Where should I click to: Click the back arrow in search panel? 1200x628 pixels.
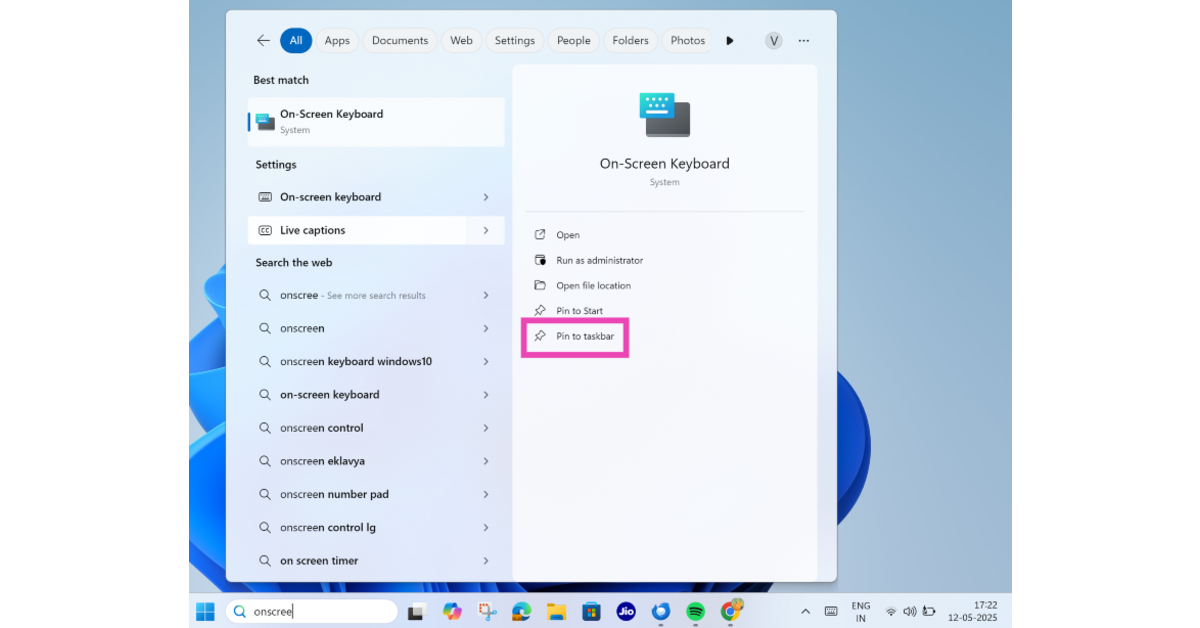point(263,41)
